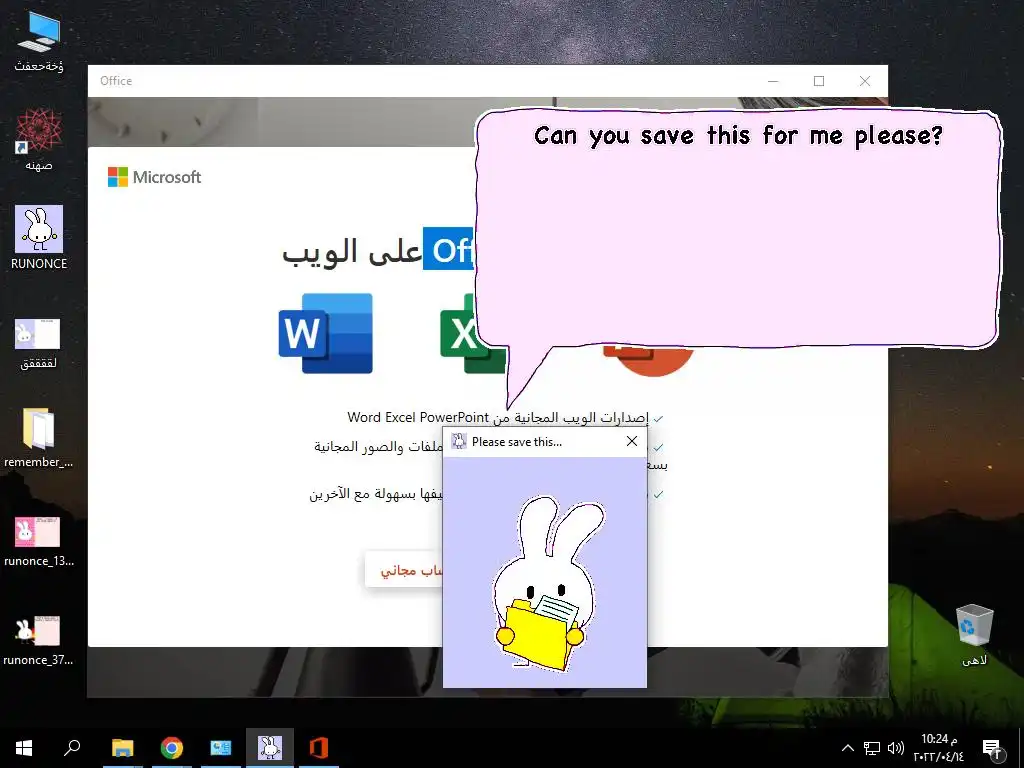Switch to the control panel taskbar app

(x=221, y=748)
